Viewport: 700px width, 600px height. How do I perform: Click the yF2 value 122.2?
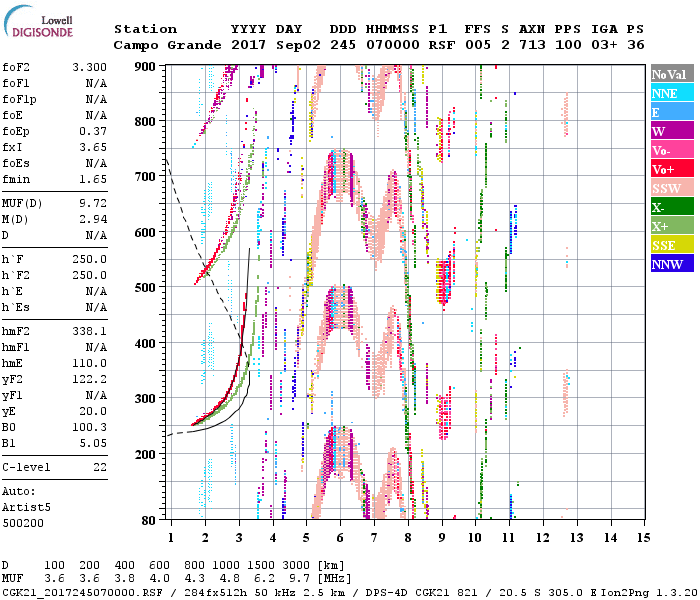point(89,379)
